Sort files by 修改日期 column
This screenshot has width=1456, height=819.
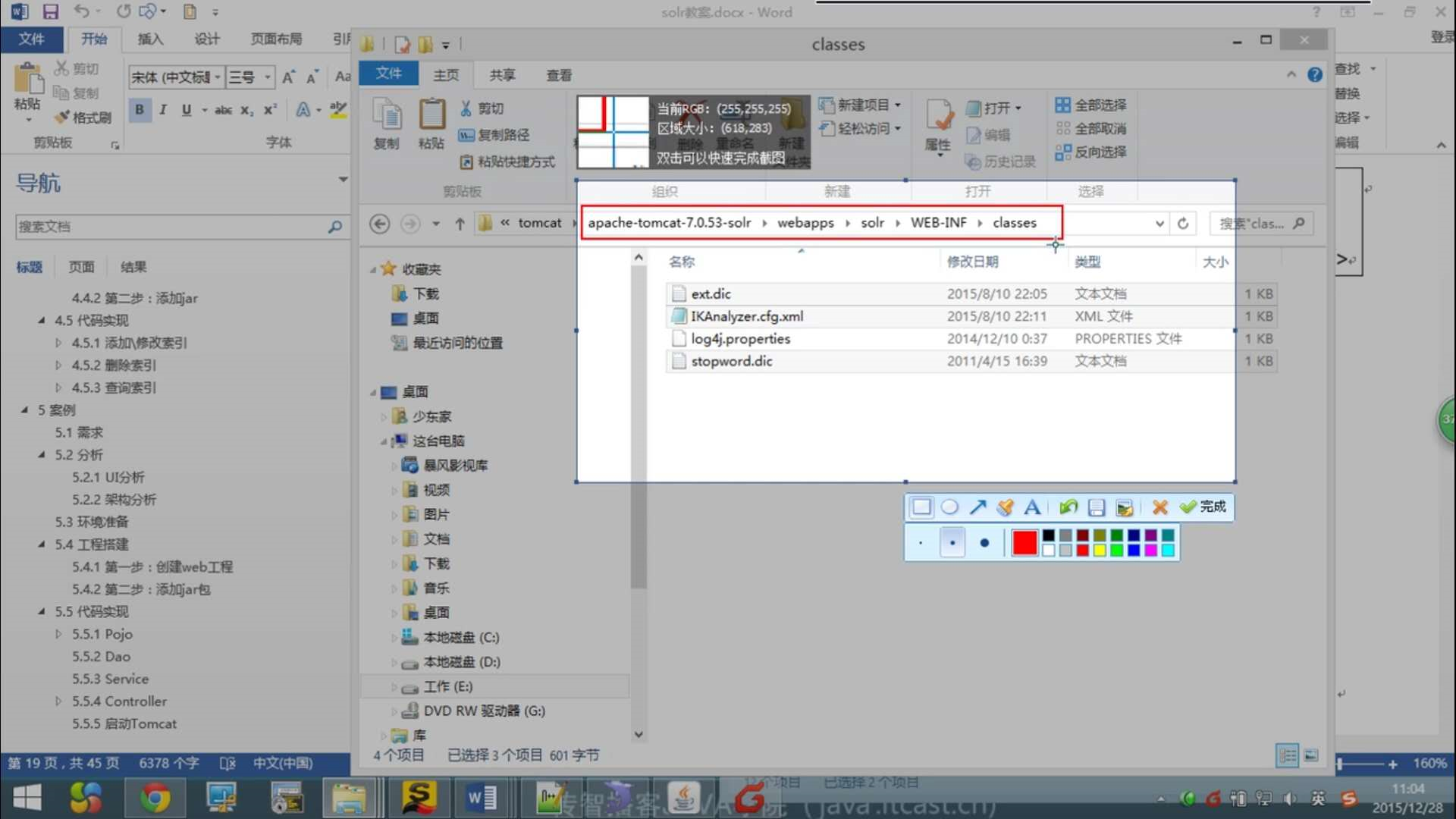[972, 262]
